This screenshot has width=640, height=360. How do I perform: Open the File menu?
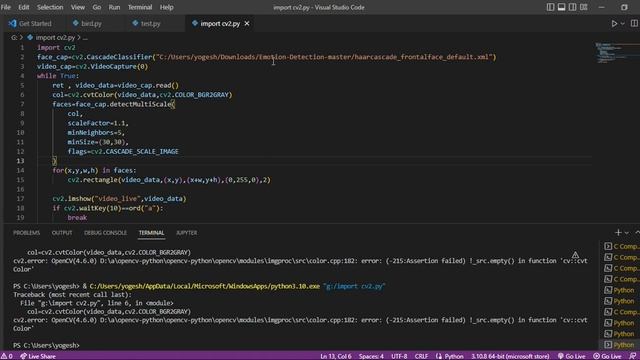pos(6,7)
